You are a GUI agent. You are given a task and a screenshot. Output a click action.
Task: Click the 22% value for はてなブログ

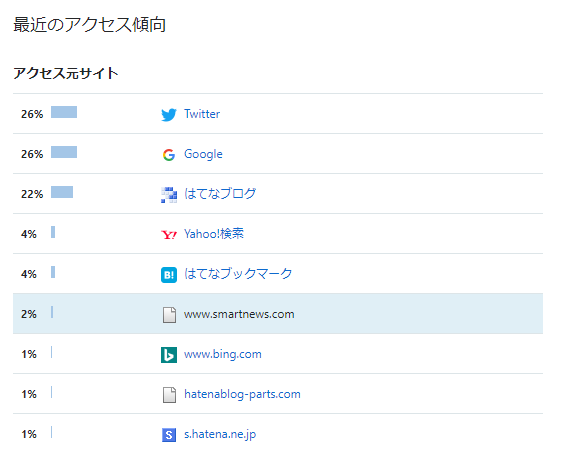[32, 194]
